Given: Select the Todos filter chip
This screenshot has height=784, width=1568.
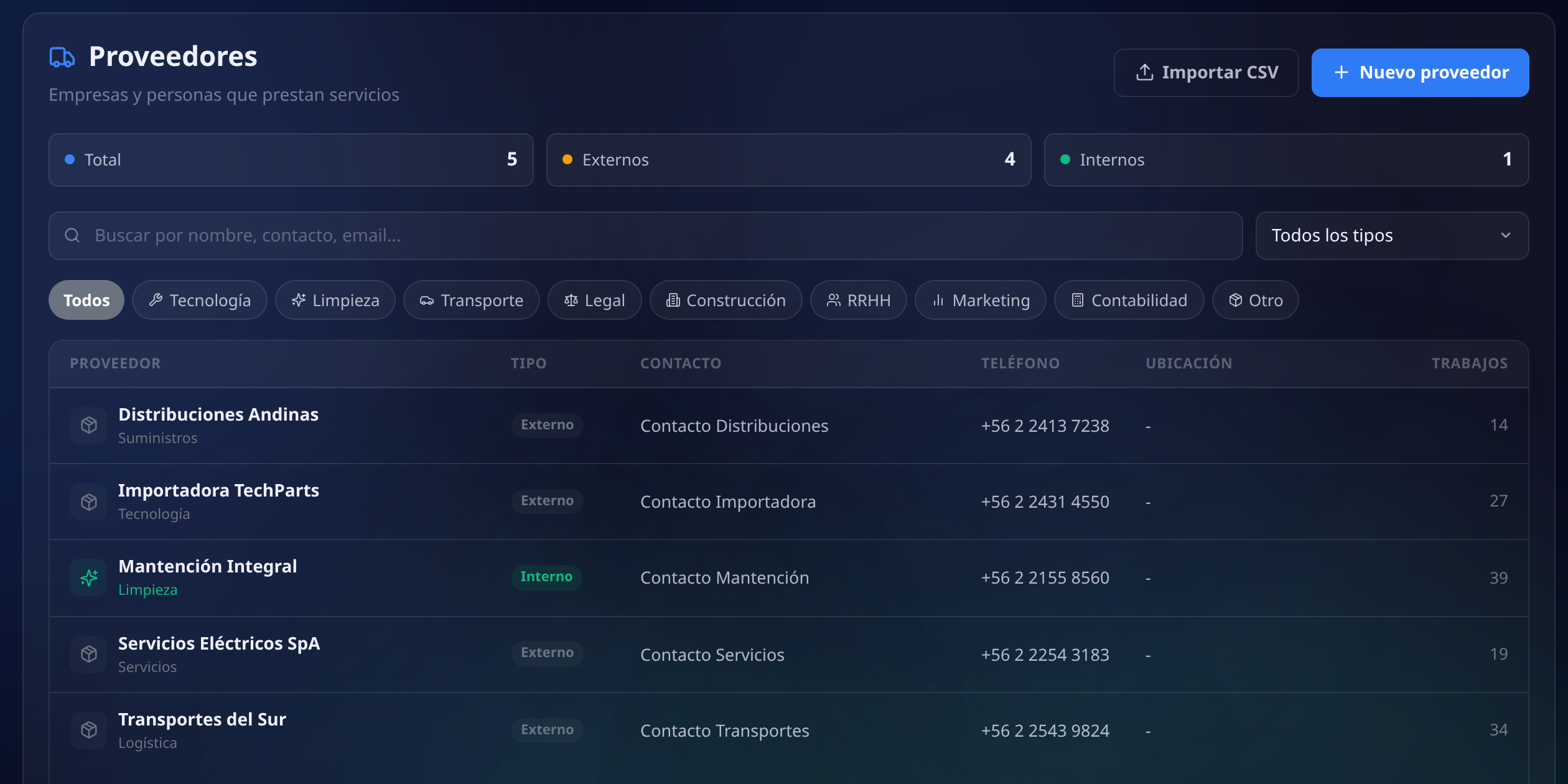Looking at the screenshot, I should 86,300.
